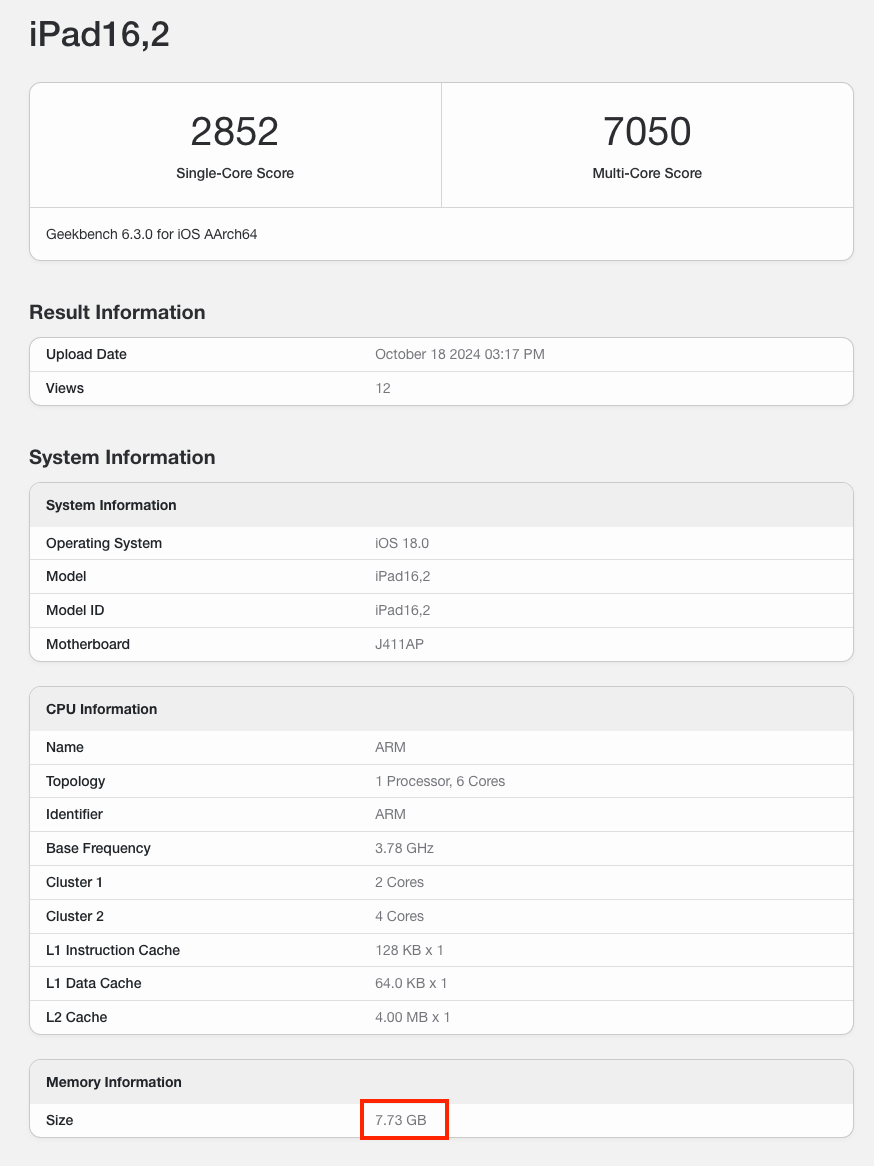Select the J411AP motherboard value
Screen dimensions: 874x1166
click(399, 645)
